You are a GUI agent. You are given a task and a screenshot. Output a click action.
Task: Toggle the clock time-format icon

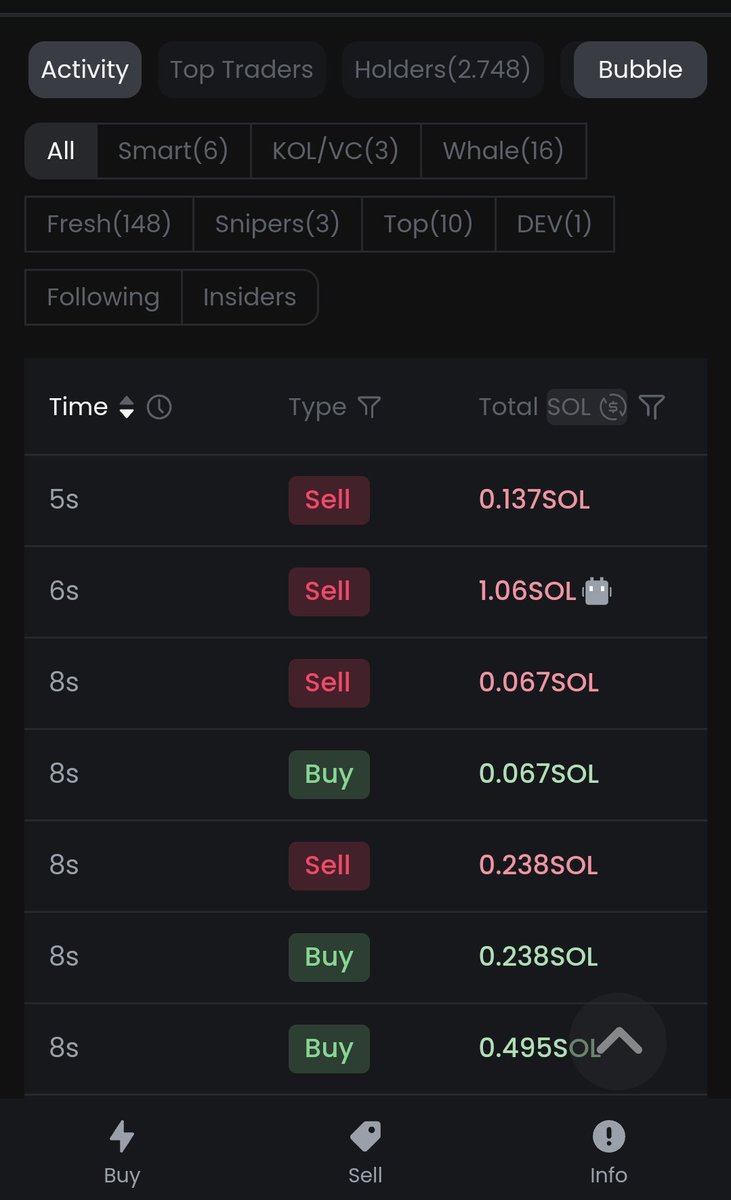click(x=159, y=407)
